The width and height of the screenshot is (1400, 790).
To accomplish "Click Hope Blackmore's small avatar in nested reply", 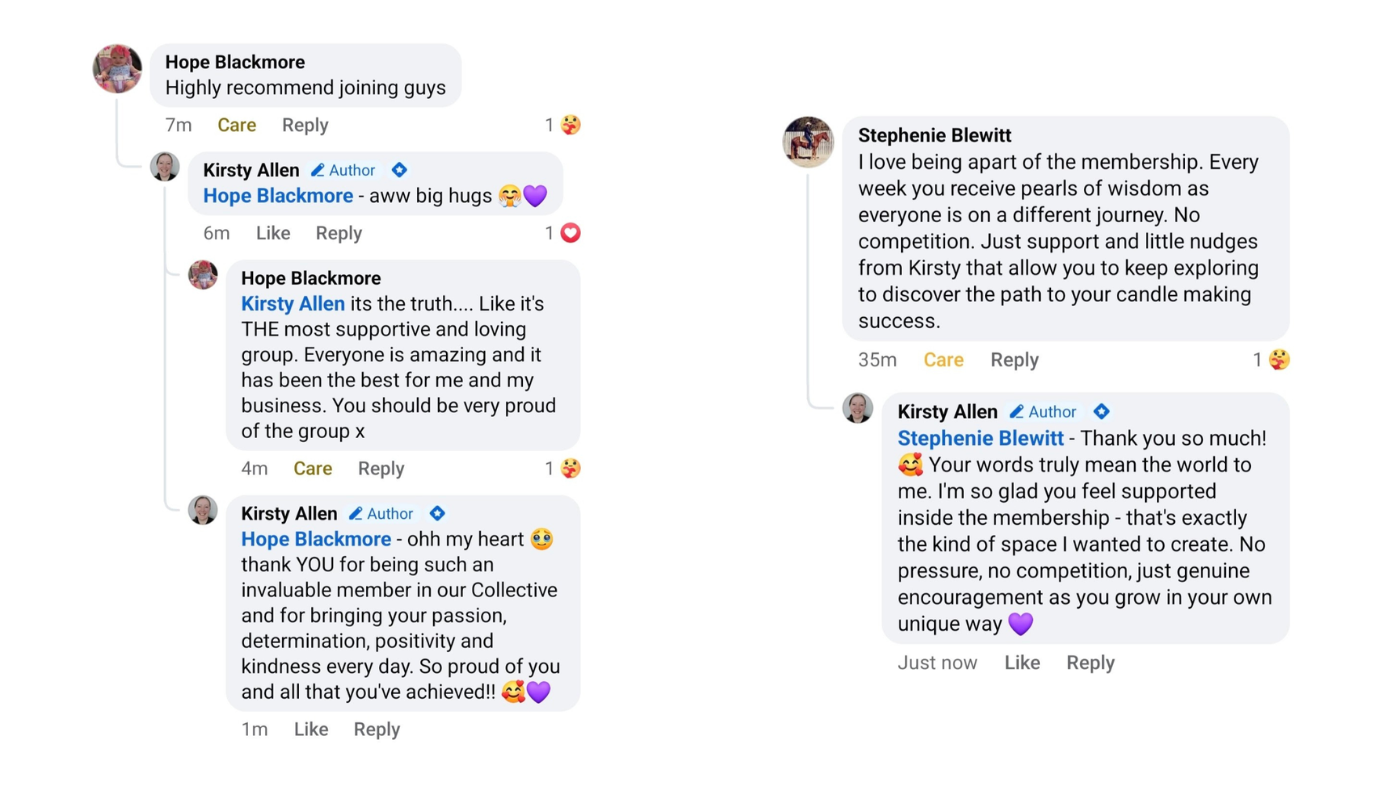I will click(x=203, y=275).
